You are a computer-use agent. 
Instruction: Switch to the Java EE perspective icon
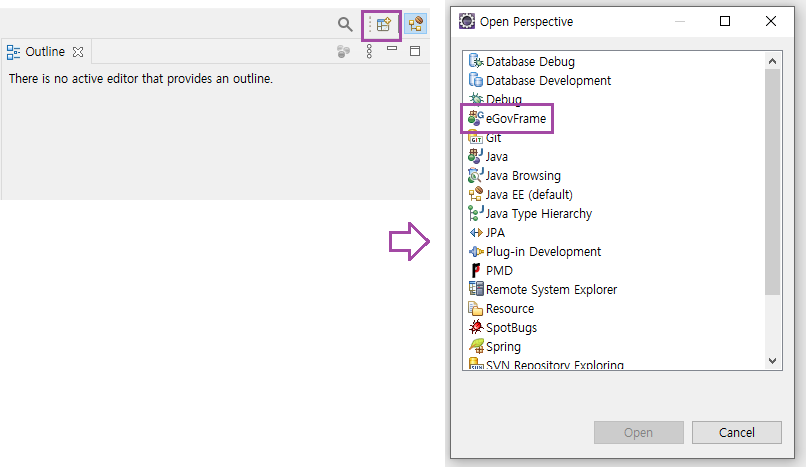coord(415,24)
